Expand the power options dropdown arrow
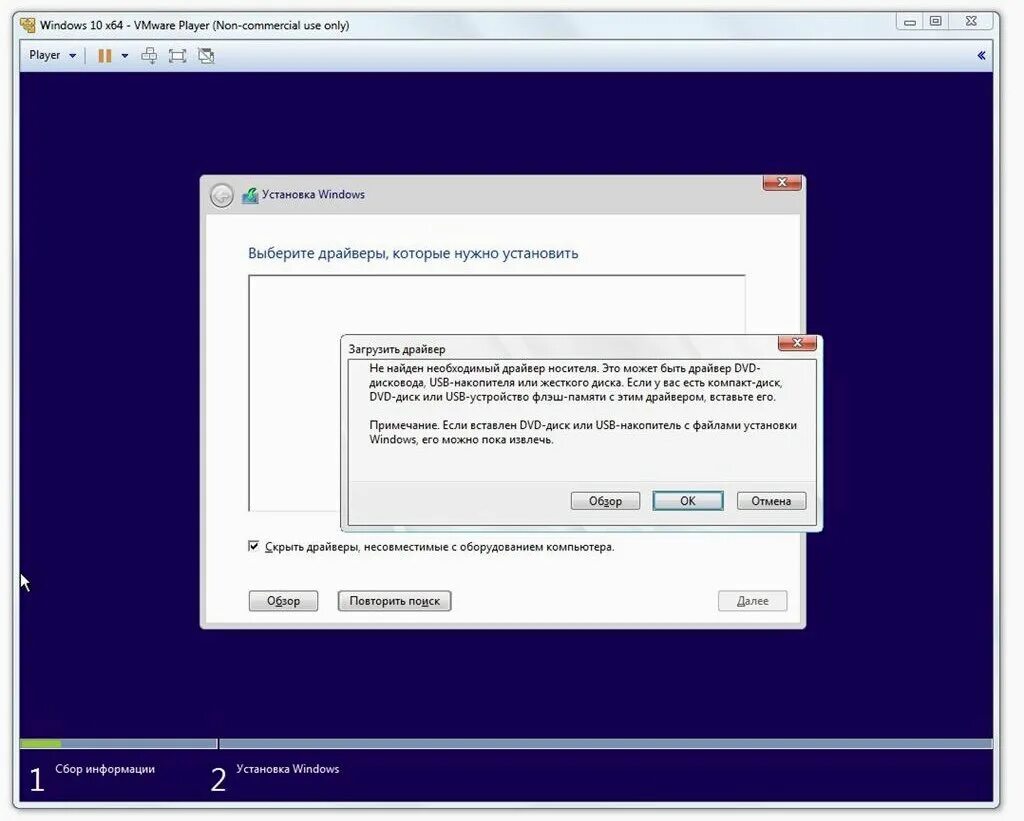The width and height of the screenshot is (1024, 821). (x=125, y=56)
